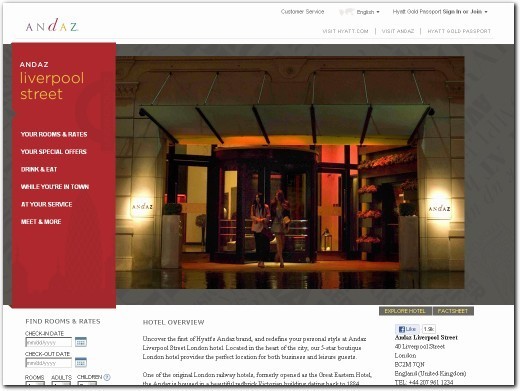
Task: Click the Visit Andaz link
Action: point(398,31)
